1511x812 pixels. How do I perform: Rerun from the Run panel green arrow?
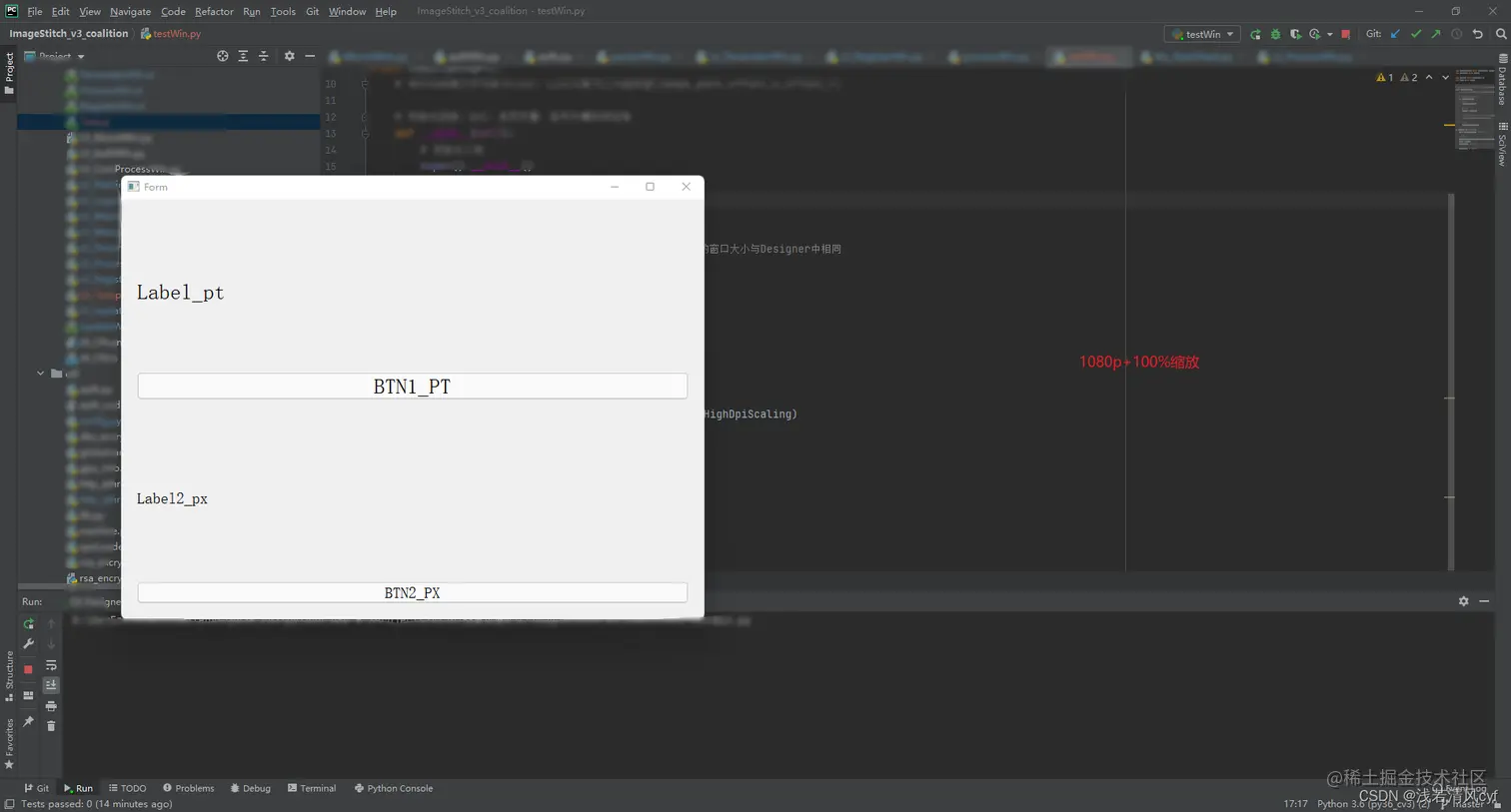(x=28, y=623)
